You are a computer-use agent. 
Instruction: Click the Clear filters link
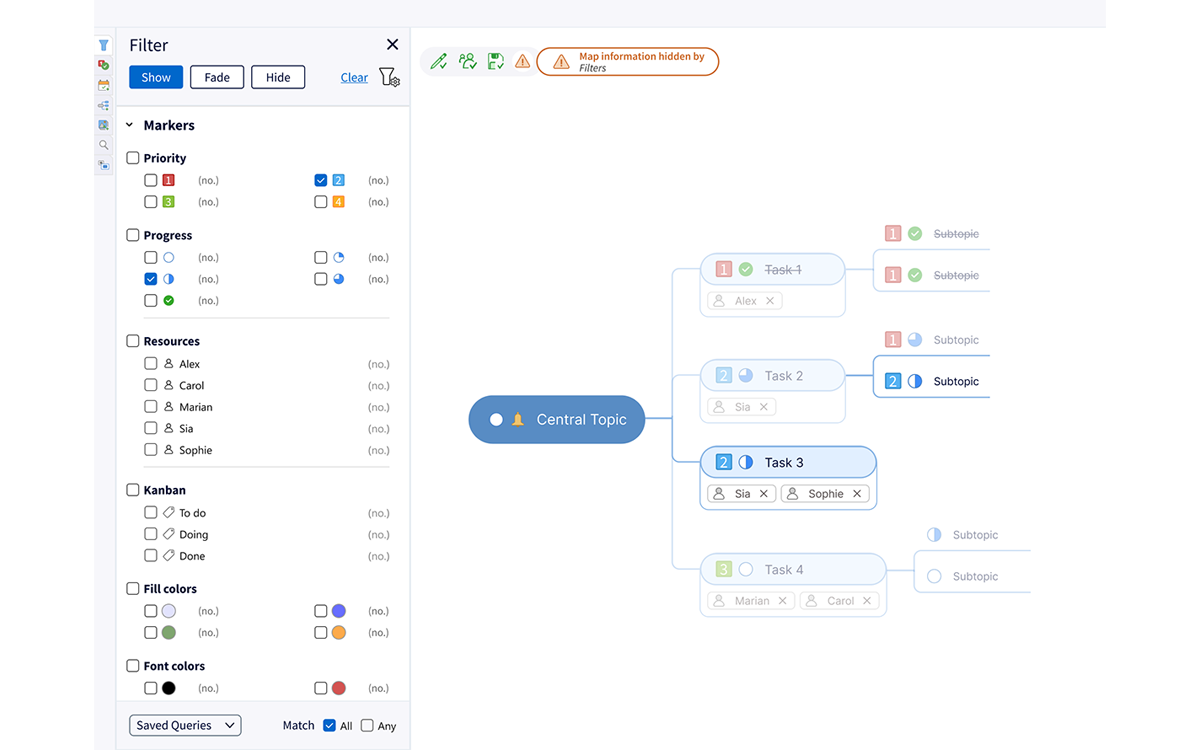354,77
